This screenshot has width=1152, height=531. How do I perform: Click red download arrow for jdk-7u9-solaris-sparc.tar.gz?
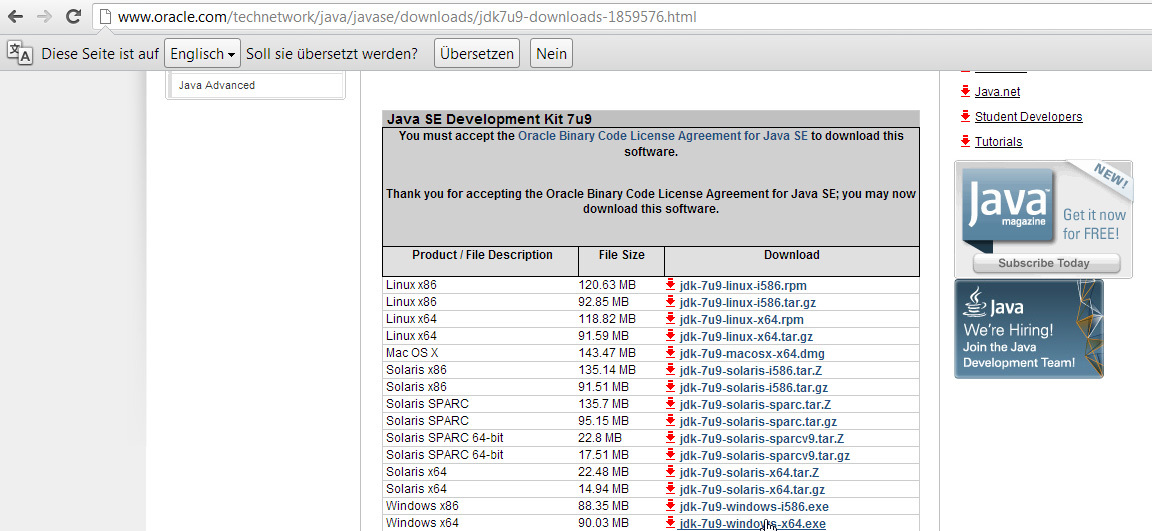click(670, 421)
